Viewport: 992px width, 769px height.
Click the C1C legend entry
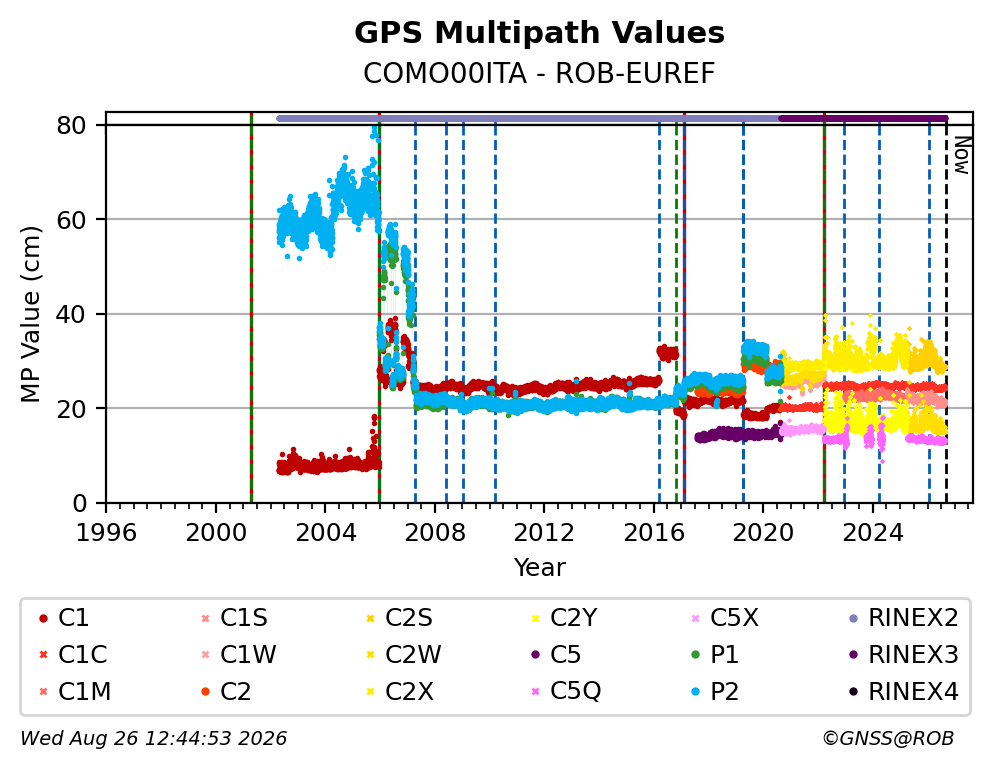tap(72, 655)
